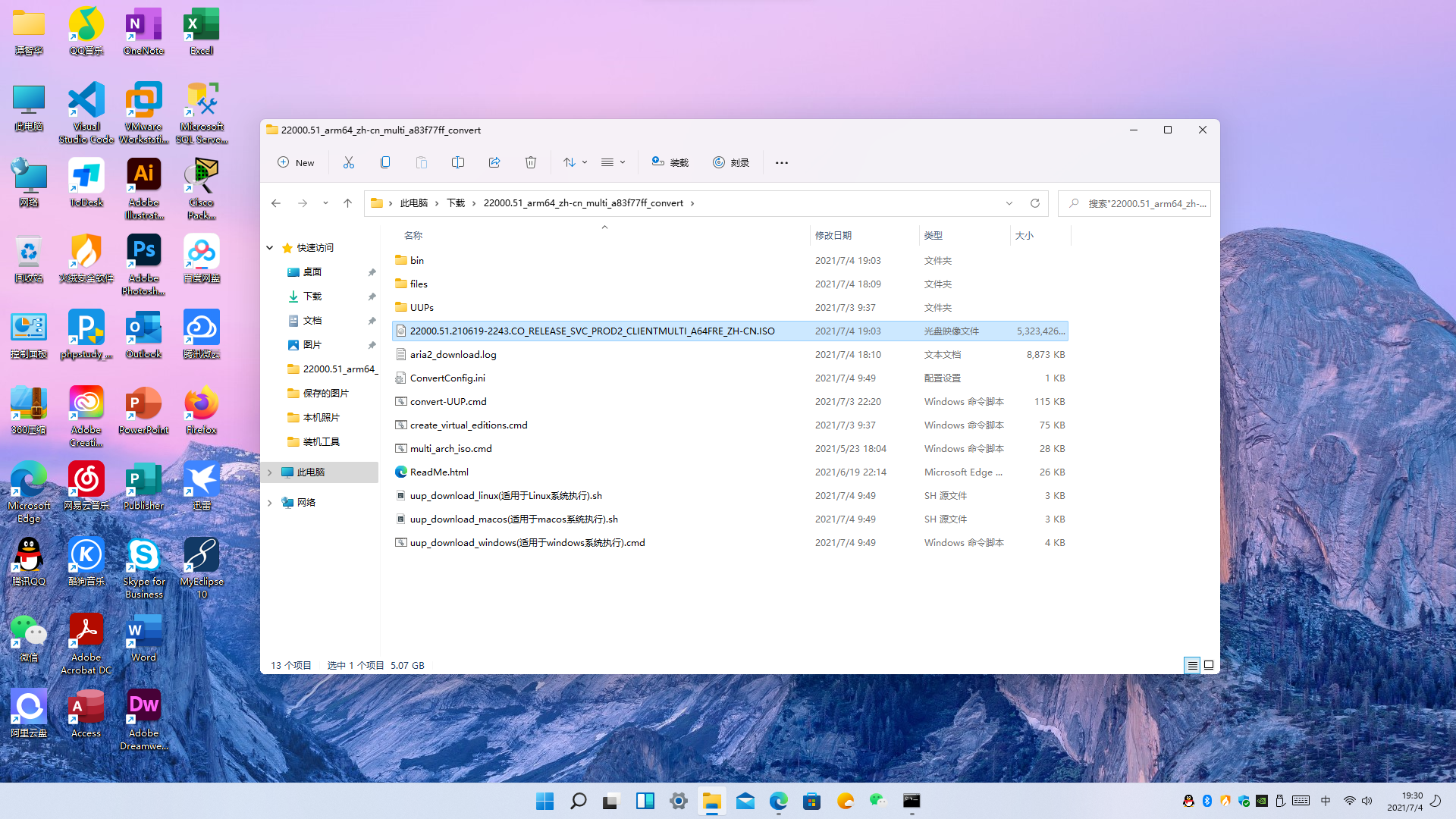Open Microsoft Store from the taskbar
The height and width of the screenshot is (819, 1456).
pyautogui.click(x=811, y=802)
